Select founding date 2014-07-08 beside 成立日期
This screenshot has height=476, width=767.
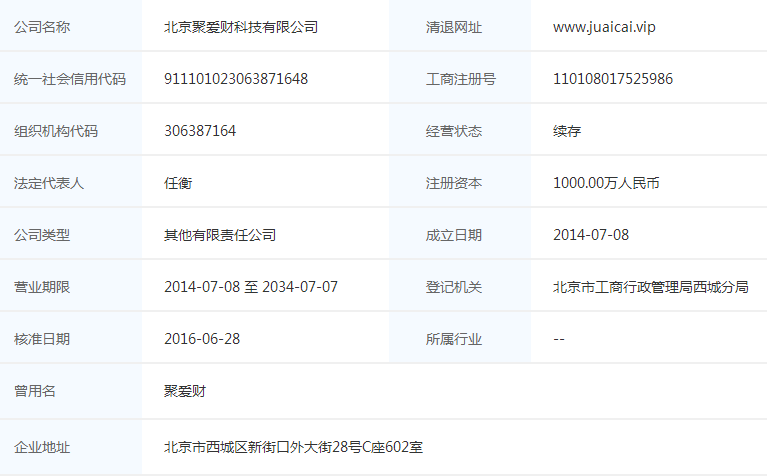pyautogui.click(x=591, y=235)
